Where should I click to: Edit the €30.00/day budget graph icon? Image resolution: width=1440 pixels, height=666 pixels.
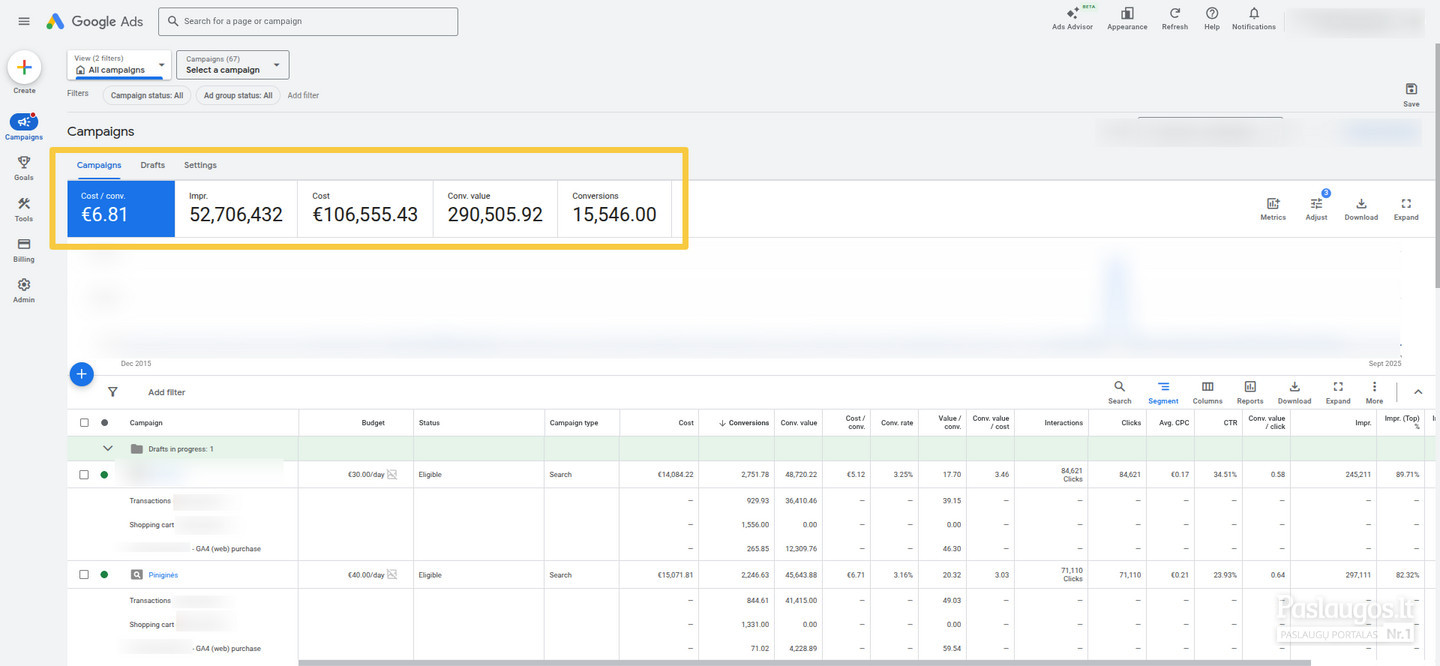(x=392, y=475)
